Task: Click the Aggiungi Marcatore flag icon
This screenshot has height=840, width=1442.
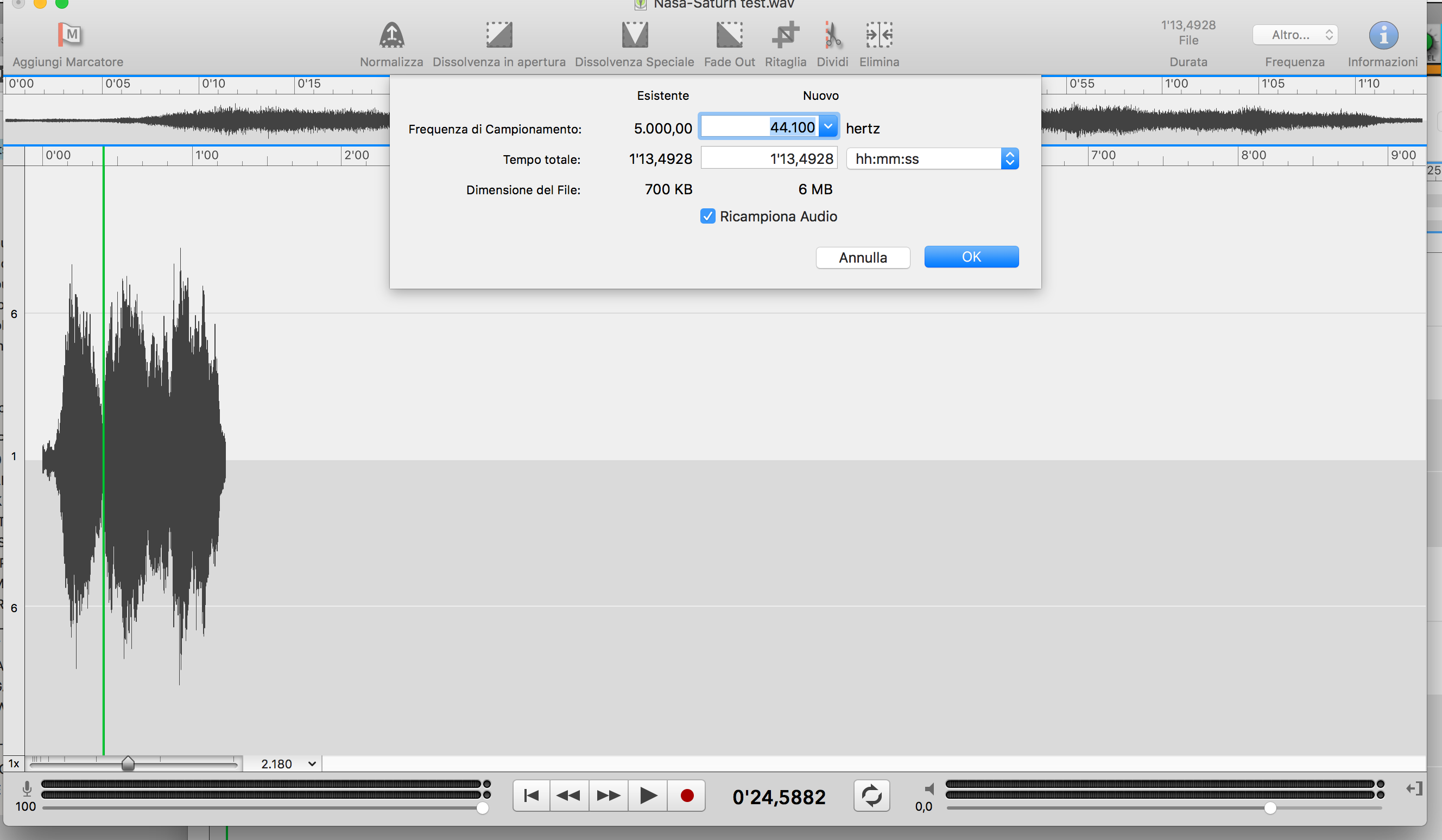Action: (x=71, y=35)
